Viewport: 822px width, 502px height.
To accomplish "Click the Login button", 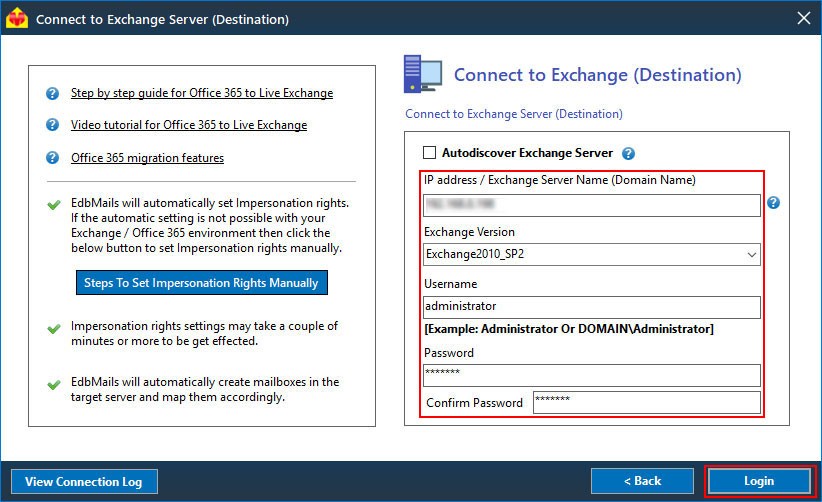I will (759, 481).
